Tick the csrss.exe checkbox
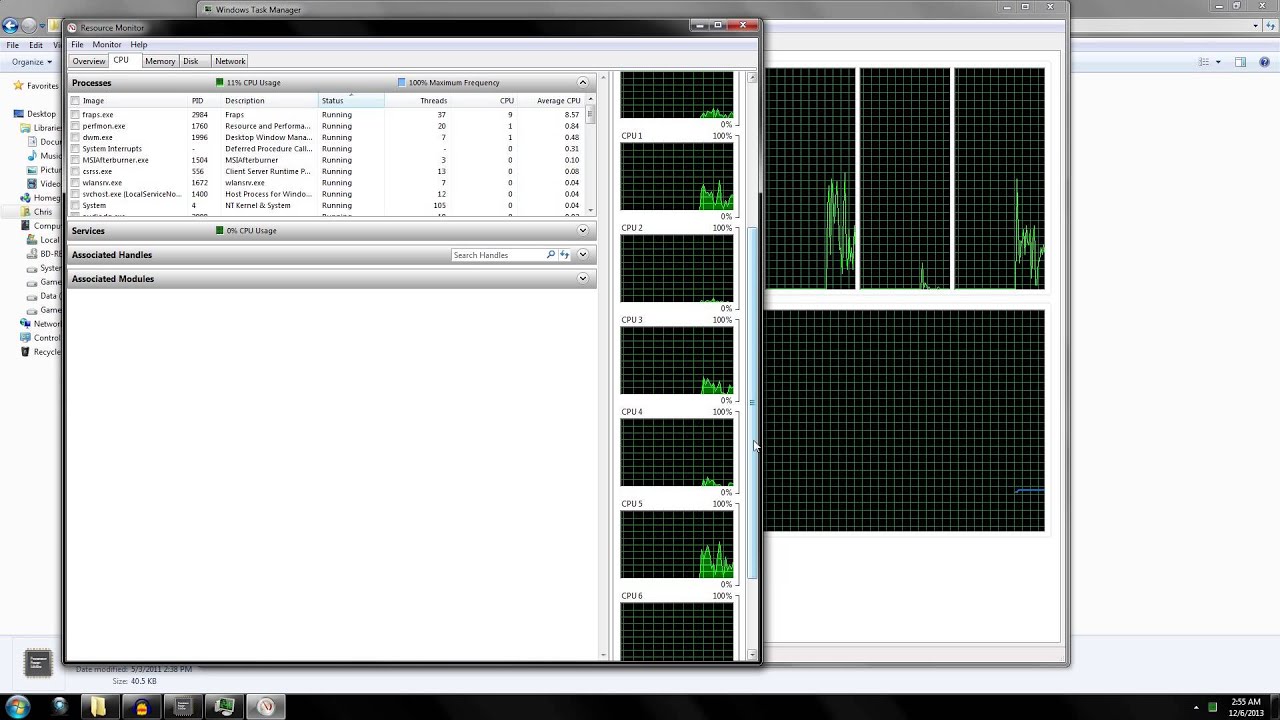The height and width of the screenshot is (720, 1280). click(x=75, y=172)
